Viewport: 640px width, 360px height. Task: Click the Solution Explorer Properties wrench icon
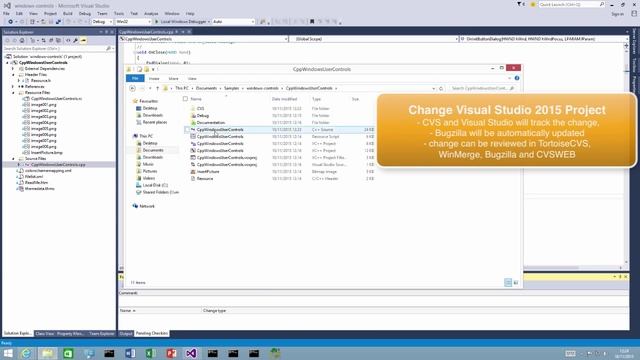pyautogui.click(x=76, y=40)
